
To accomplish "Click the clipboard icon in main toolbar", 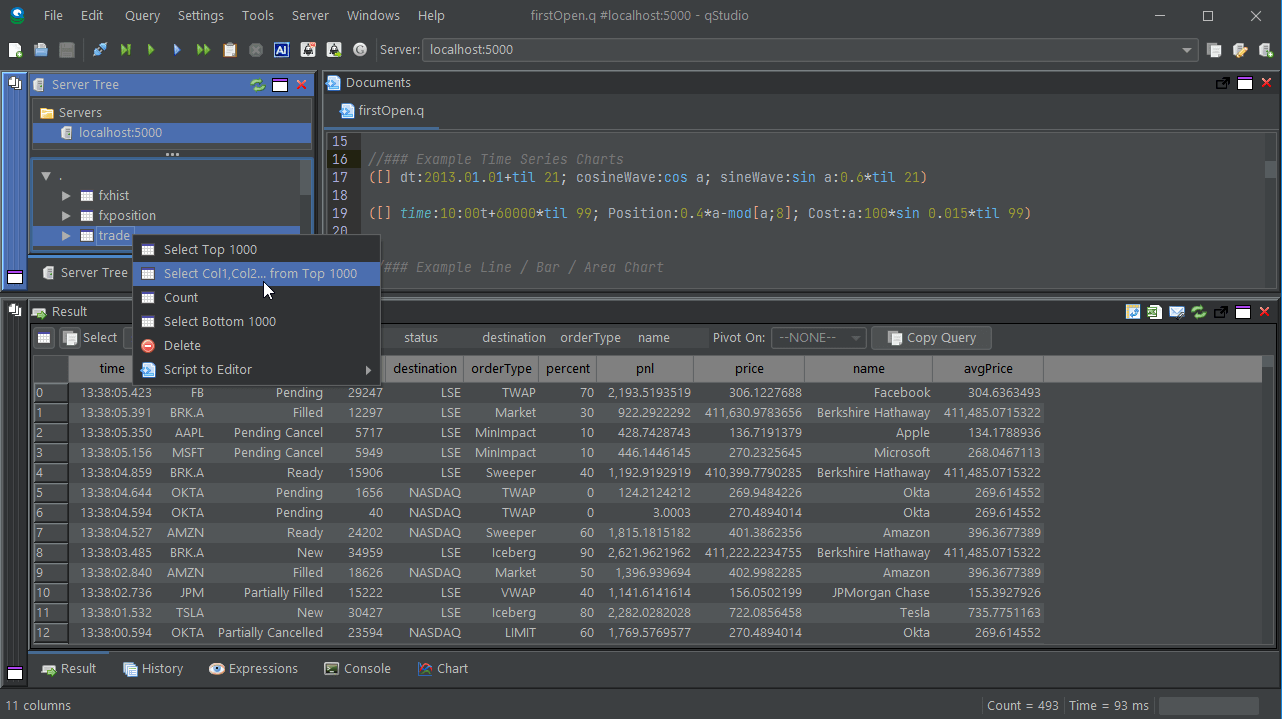I will (230, 50).
